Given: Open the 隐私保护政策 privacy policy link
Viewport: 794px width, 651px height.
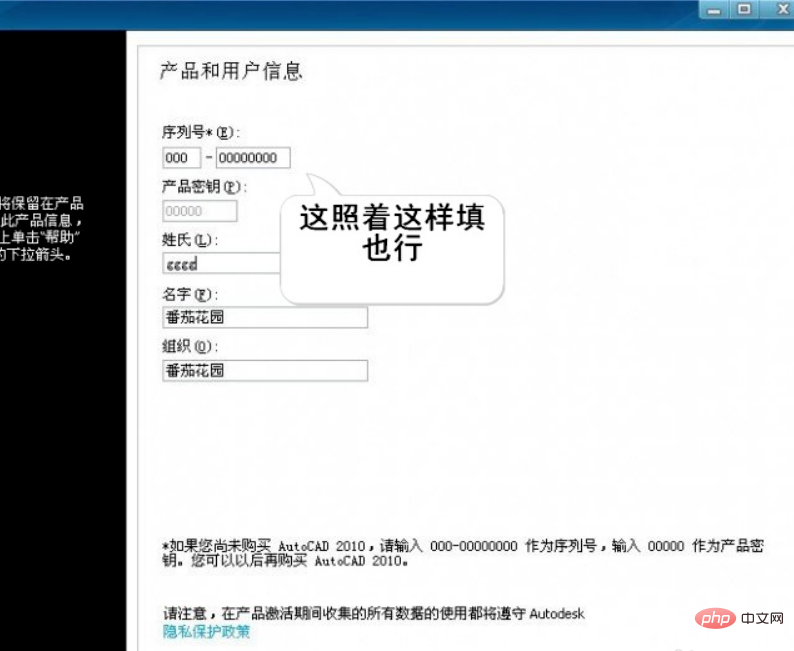Looking at the screenshot, I should (206, 631).
